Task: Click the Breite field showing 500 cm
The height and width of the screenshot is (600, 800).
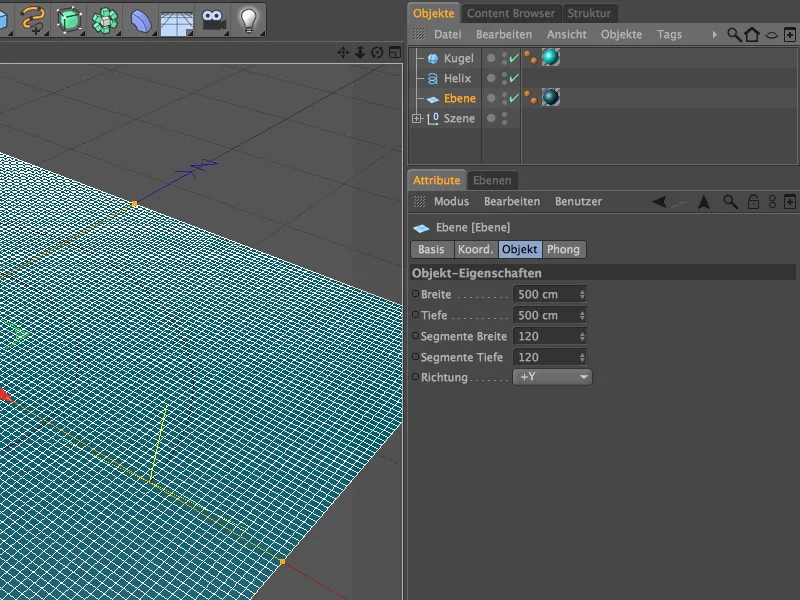Action: click(549, 294)
